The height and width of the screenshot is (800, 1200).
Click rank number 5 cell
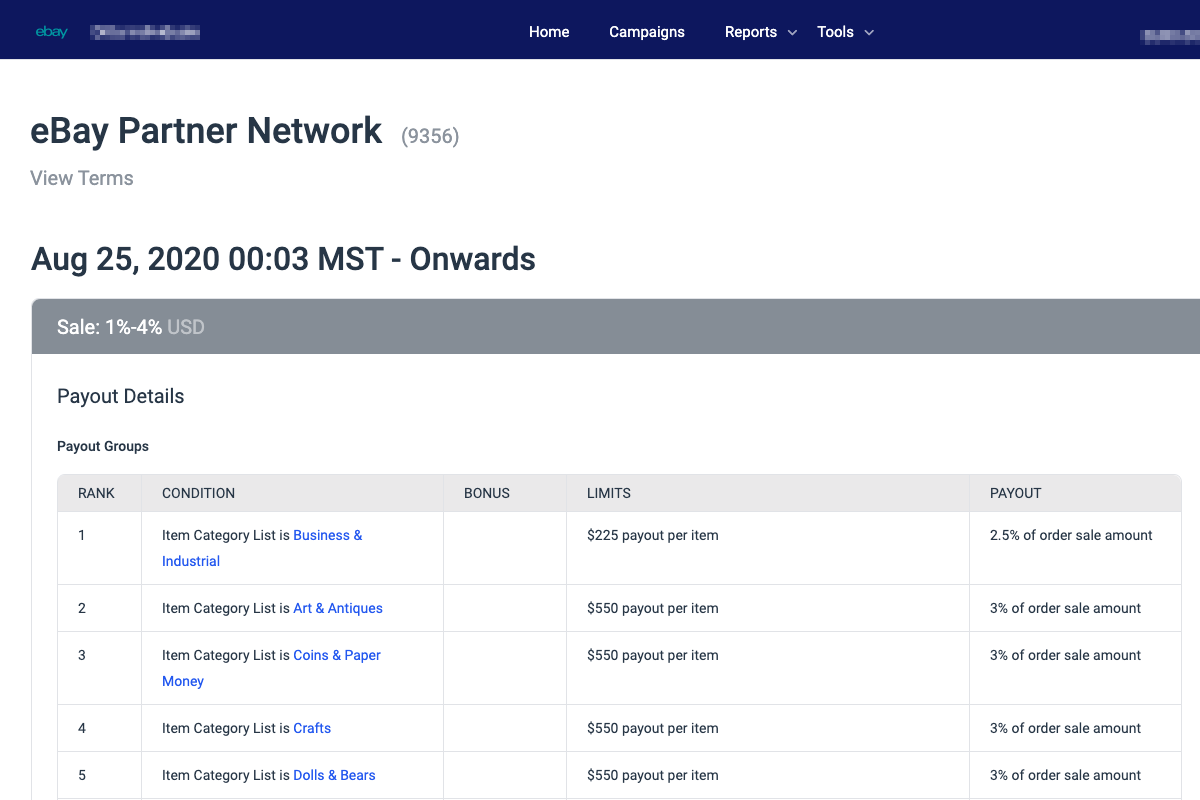pos(99,775)
